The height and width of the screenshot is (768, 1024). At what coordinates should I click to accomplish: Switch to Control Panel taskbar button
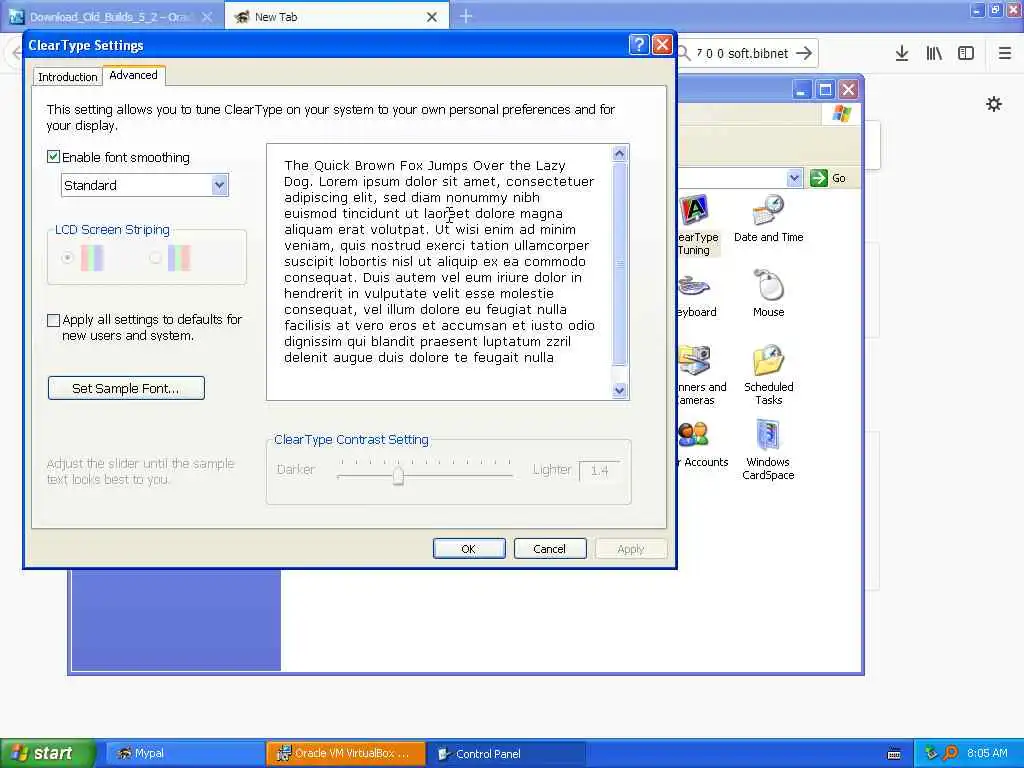(x=507, y=753)
